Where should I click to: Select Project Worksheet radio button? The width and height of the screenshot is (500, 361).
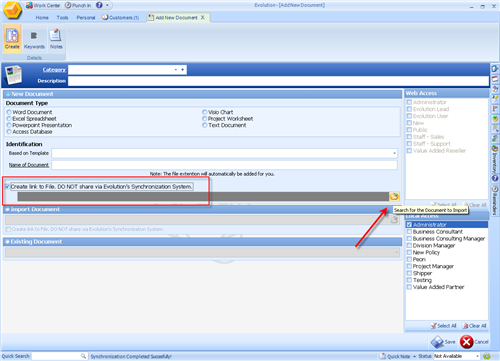pyautogui.click(x=205, y=119)
